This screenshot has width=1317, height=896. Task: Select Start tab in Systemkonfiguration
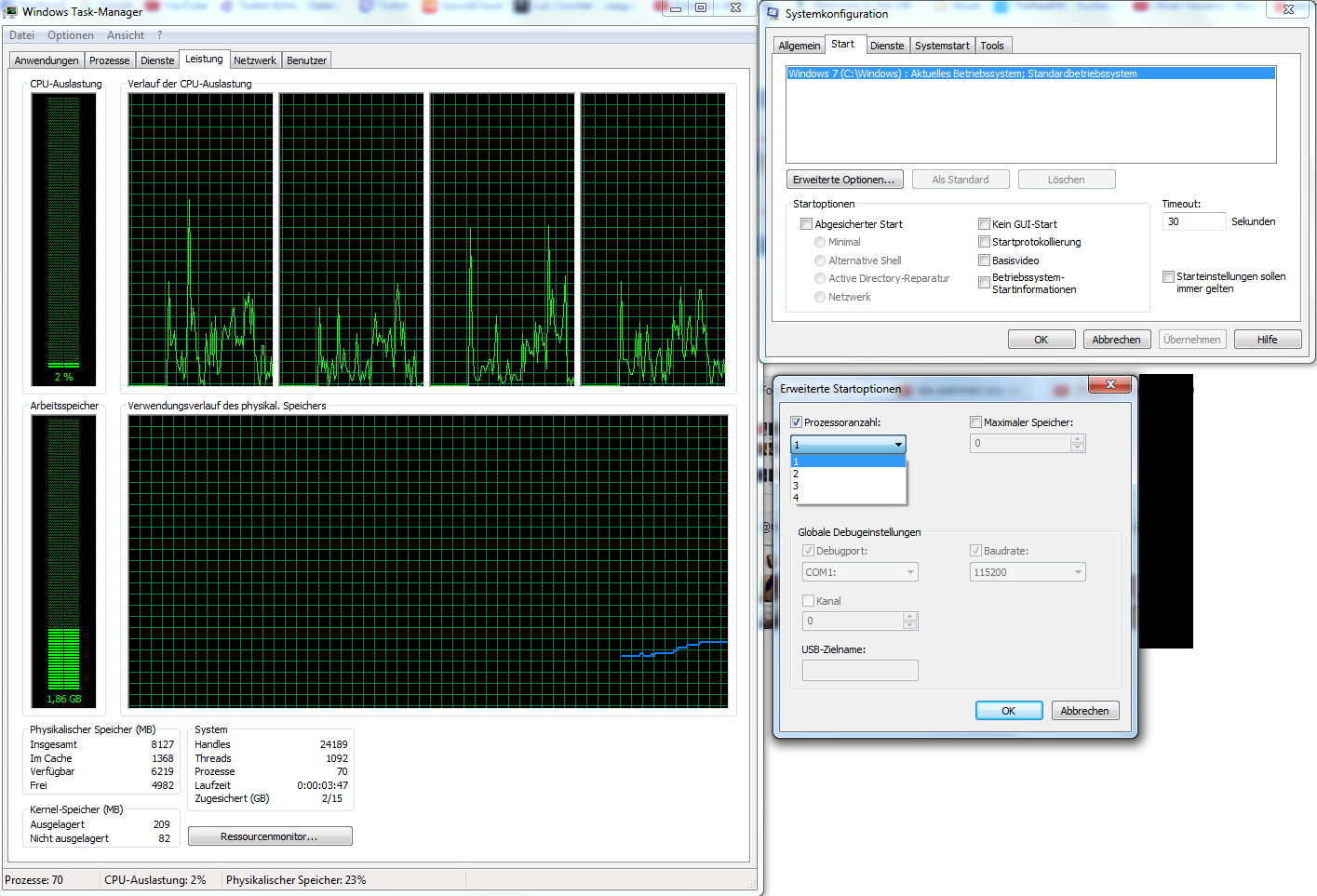pos(843,44)
